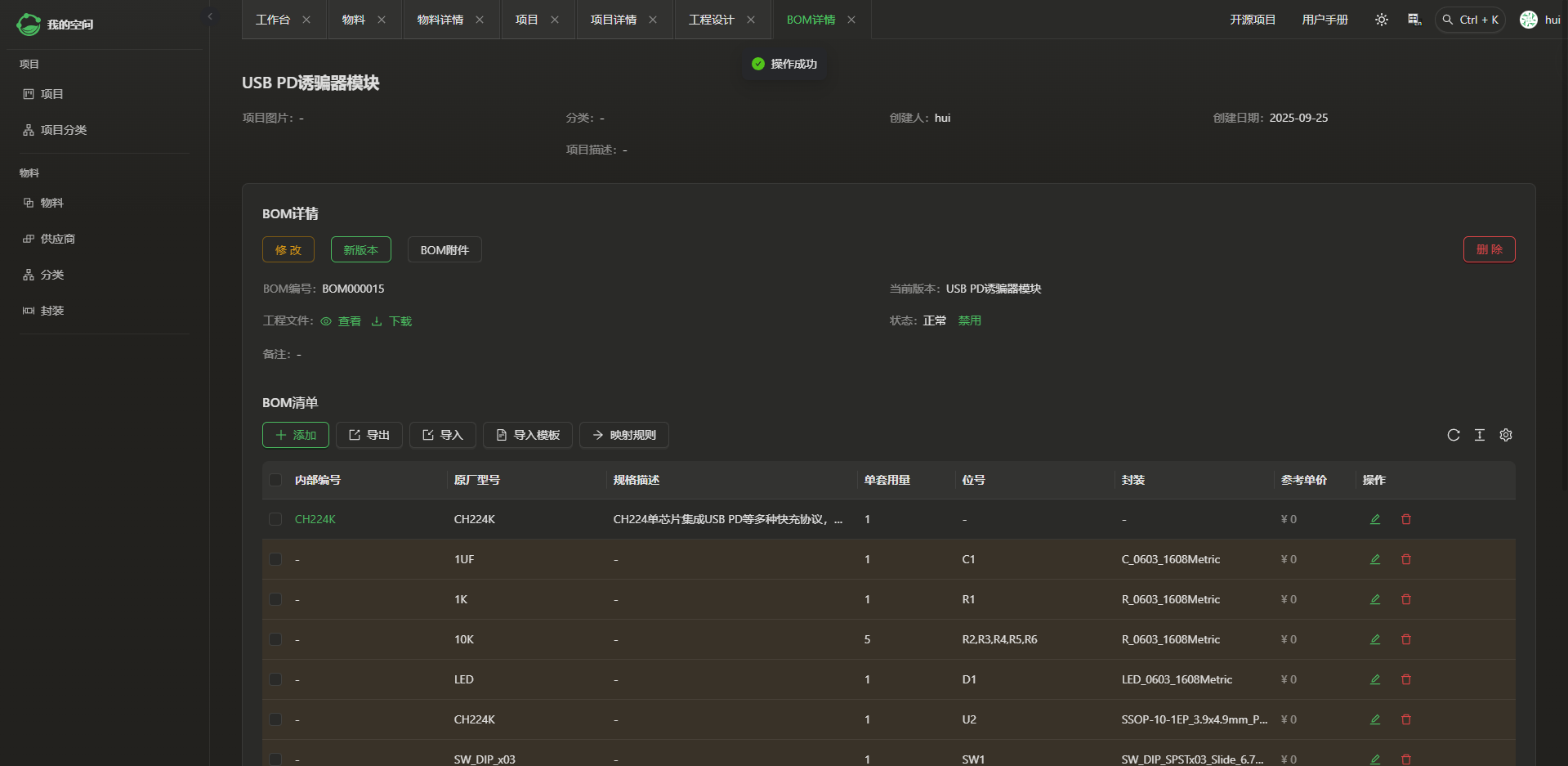This screenshot has width=1568, height=766.
Task: Click the refresh icon above BOM table
Action: 1453,435
